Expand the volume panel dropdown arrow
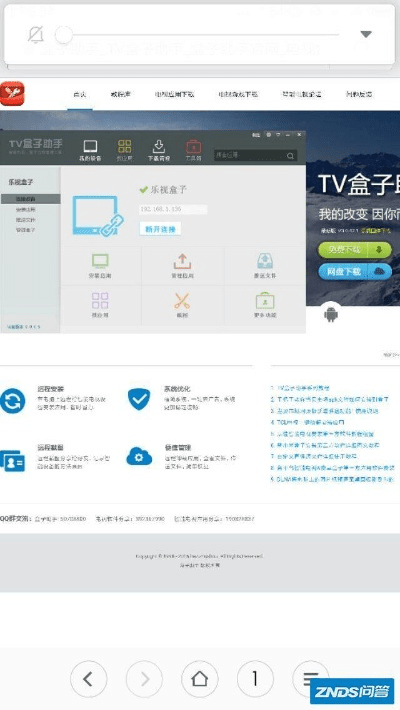 366,34
